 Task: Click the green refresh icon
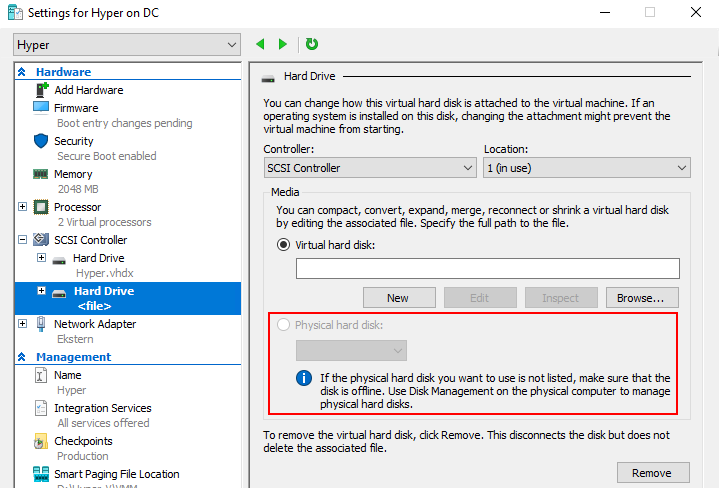click(312, 44)
